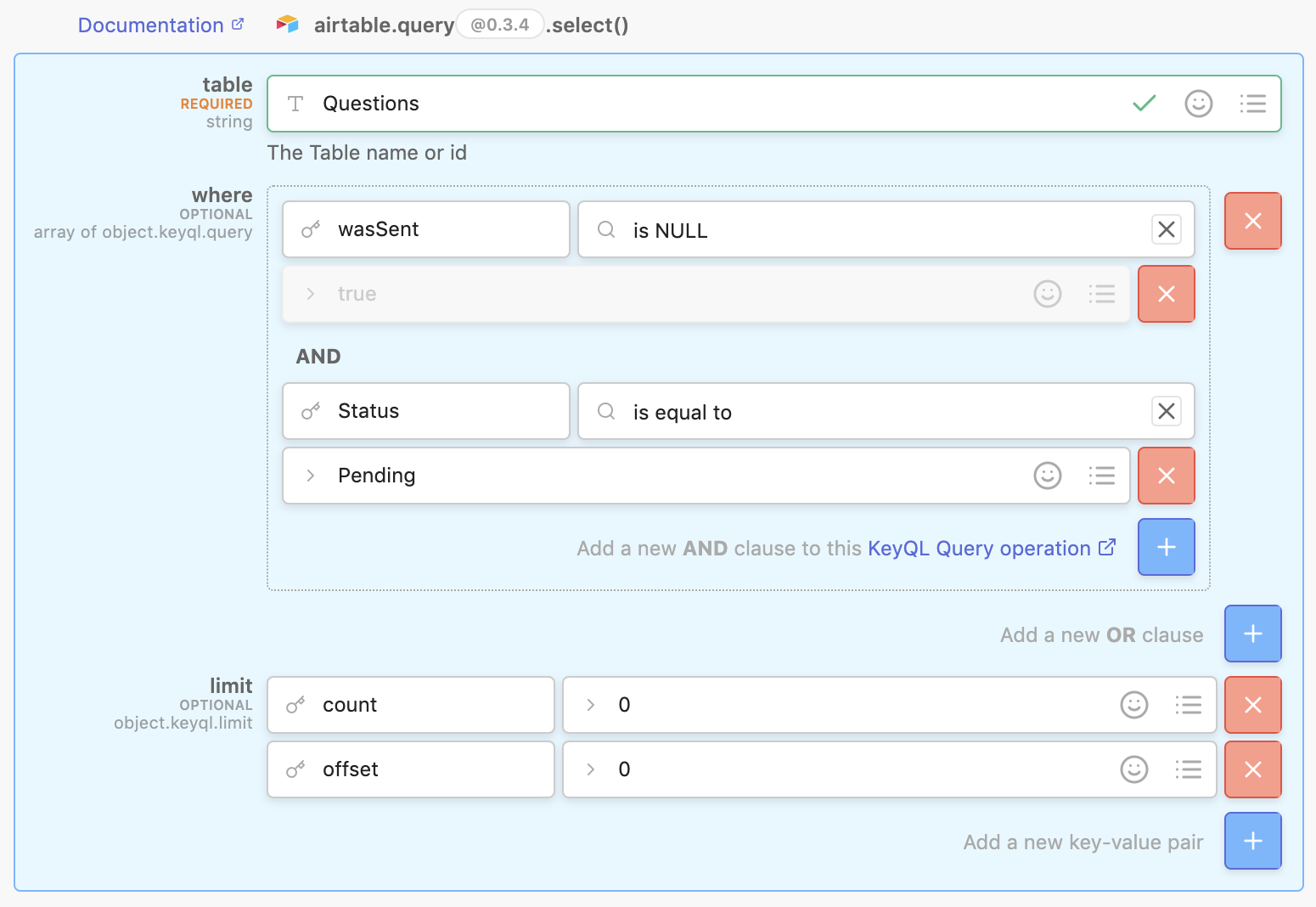The height and width of the screenshot is (907, 1316).
Task: Clear the "is equal to" operator selection
Action: pos(1166,411)
